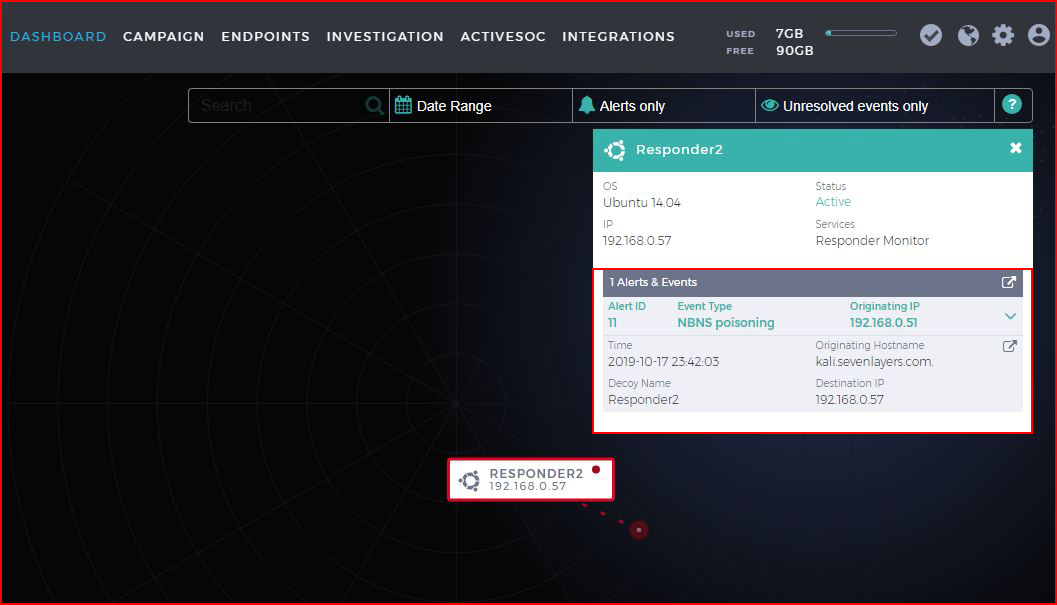Open settings via the gear icon
This screenshot has width=1057, height=605.
click(x=1003, y=35)
